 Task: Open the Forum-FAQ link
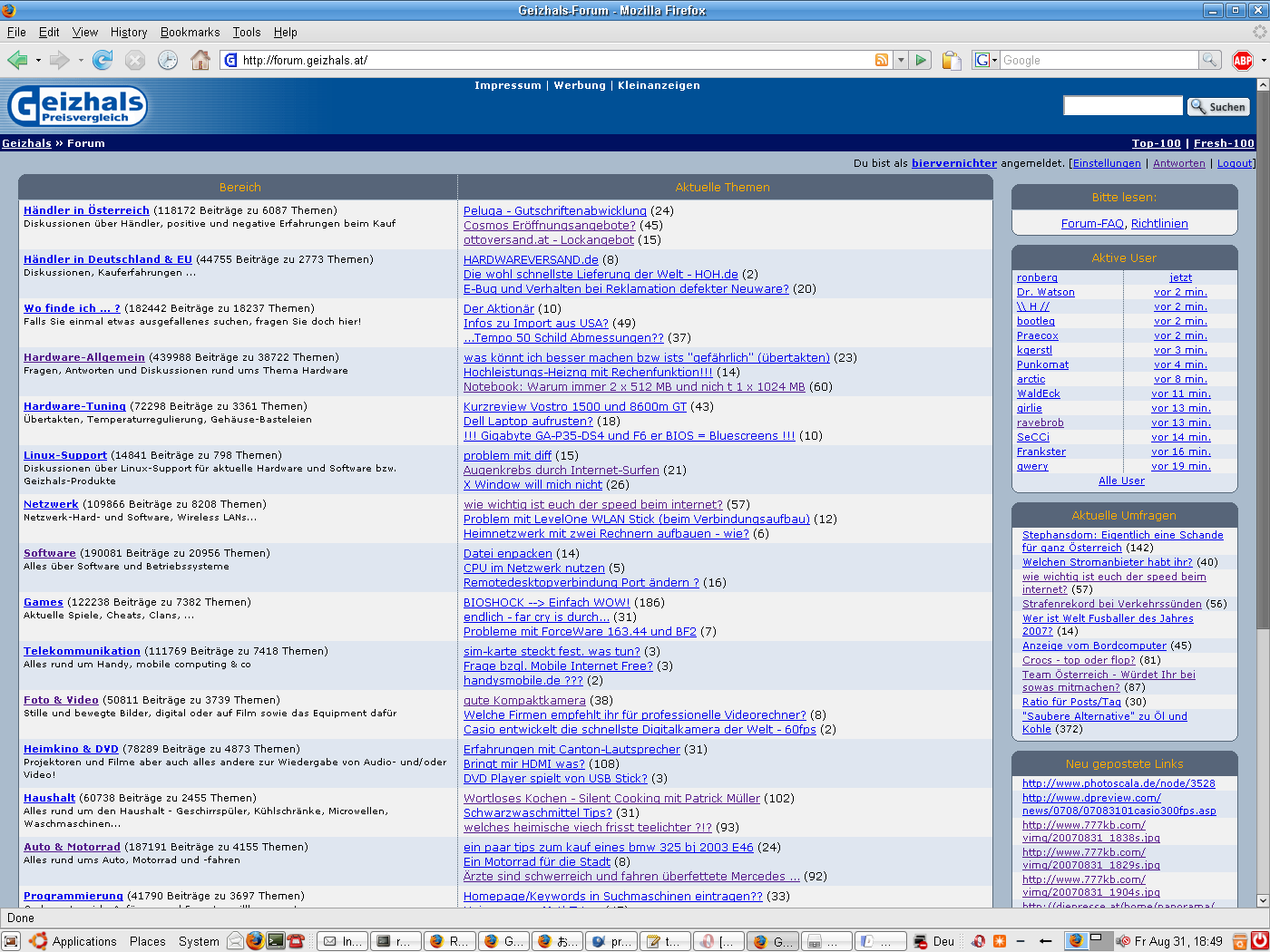click(x=1093, y=223)
